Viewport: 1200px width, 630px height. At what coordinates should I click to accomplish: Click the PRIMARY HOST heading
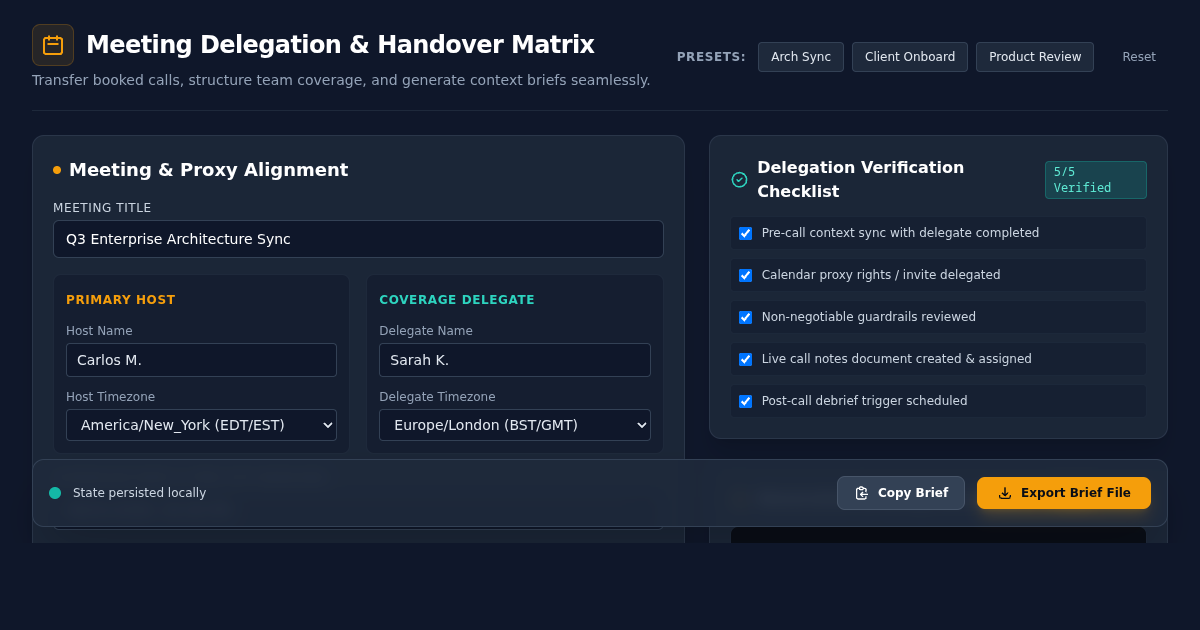[121, 300]
